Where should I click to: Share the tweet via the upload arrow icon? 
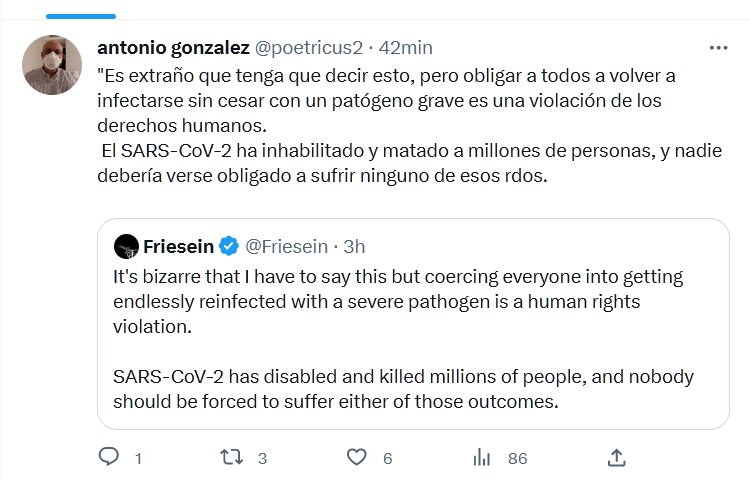[x=617, y=457]
